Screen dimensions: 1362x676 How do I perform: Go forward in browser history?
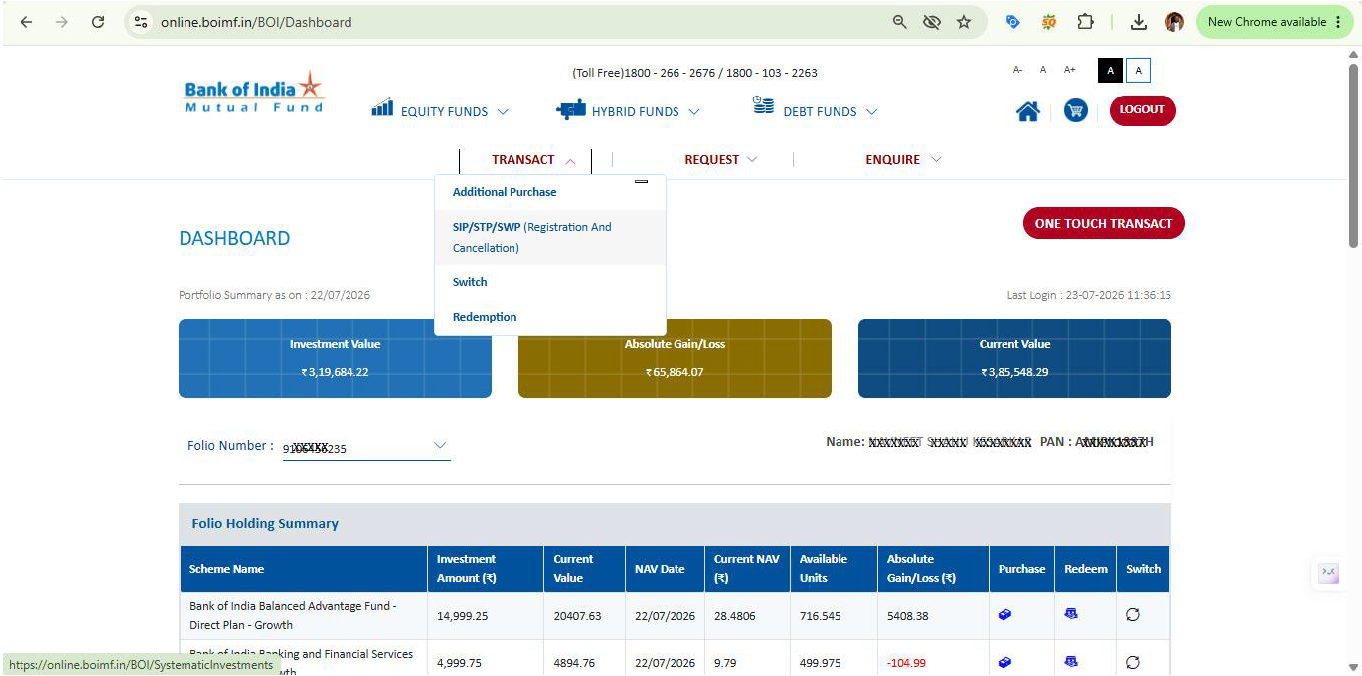click(62, 22)
